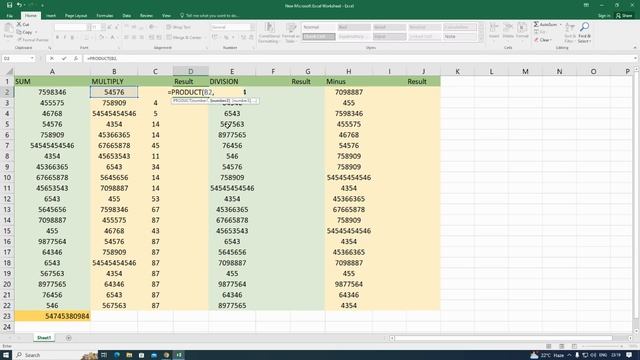Viewport: 640px width, 360px height.
Task: Apply the Note cell style
Action: tap(460, 36)
